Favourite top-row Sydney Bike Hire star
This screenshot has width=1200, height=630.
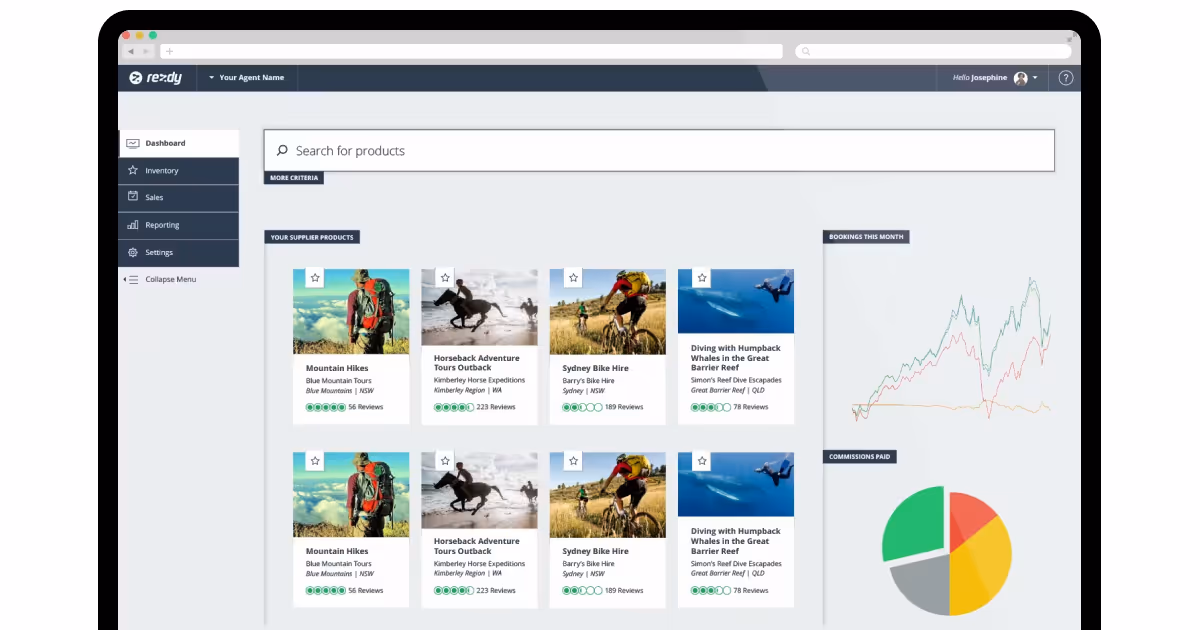click(x=574, y=278)
